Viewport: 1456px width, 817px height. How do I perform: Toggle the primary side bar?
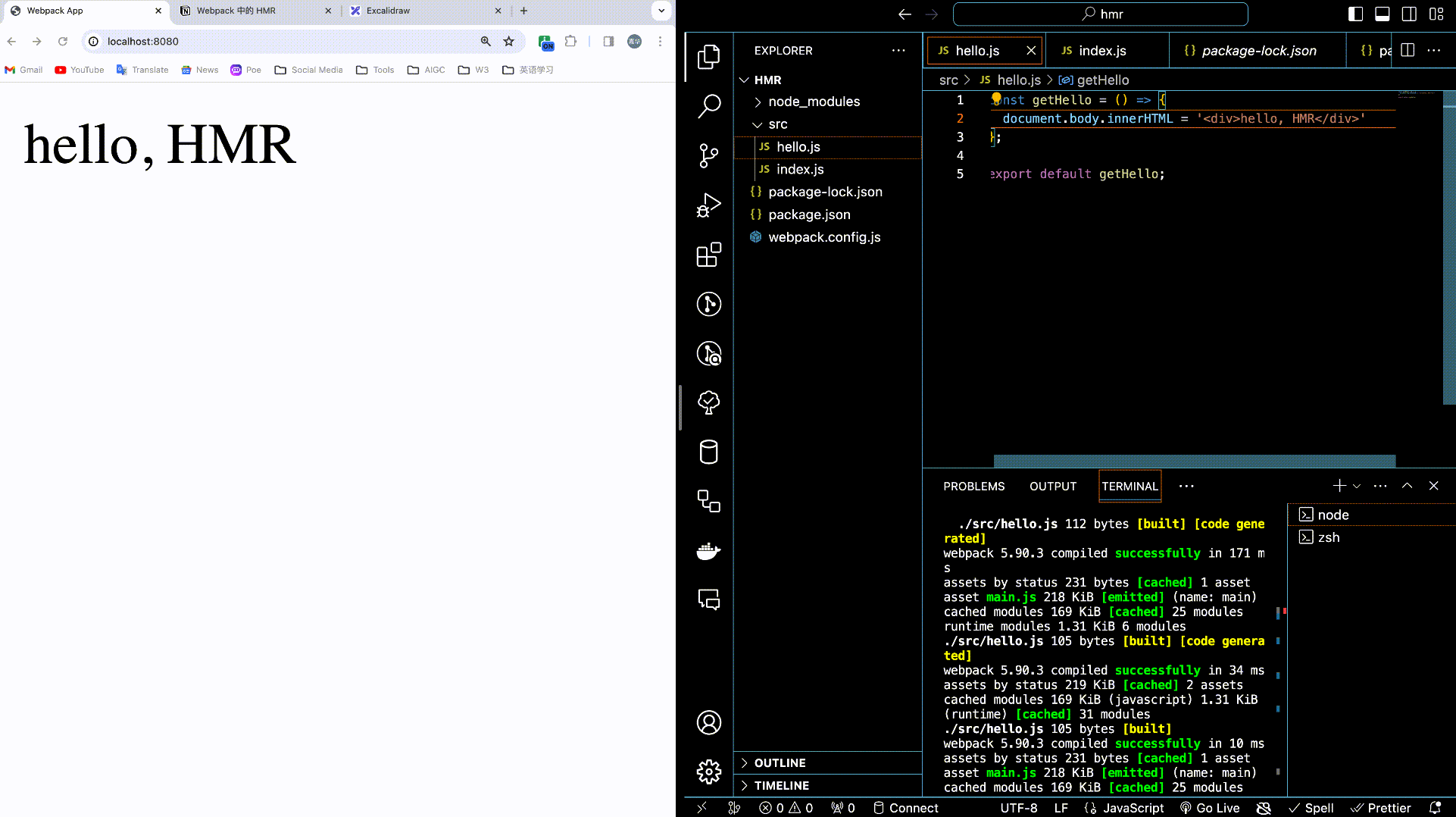[1356, 14]
